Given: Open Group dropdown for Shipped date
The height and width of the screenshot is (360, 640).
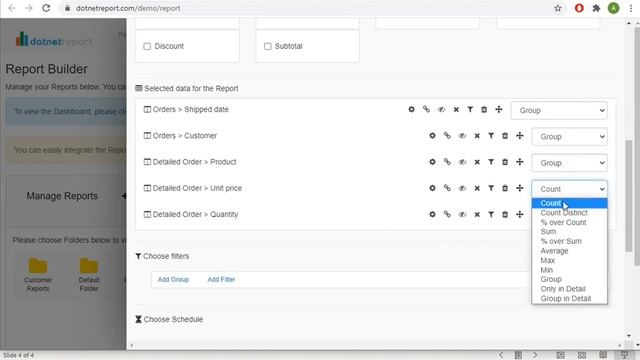Looking at the screenshot, I should 559,110.
